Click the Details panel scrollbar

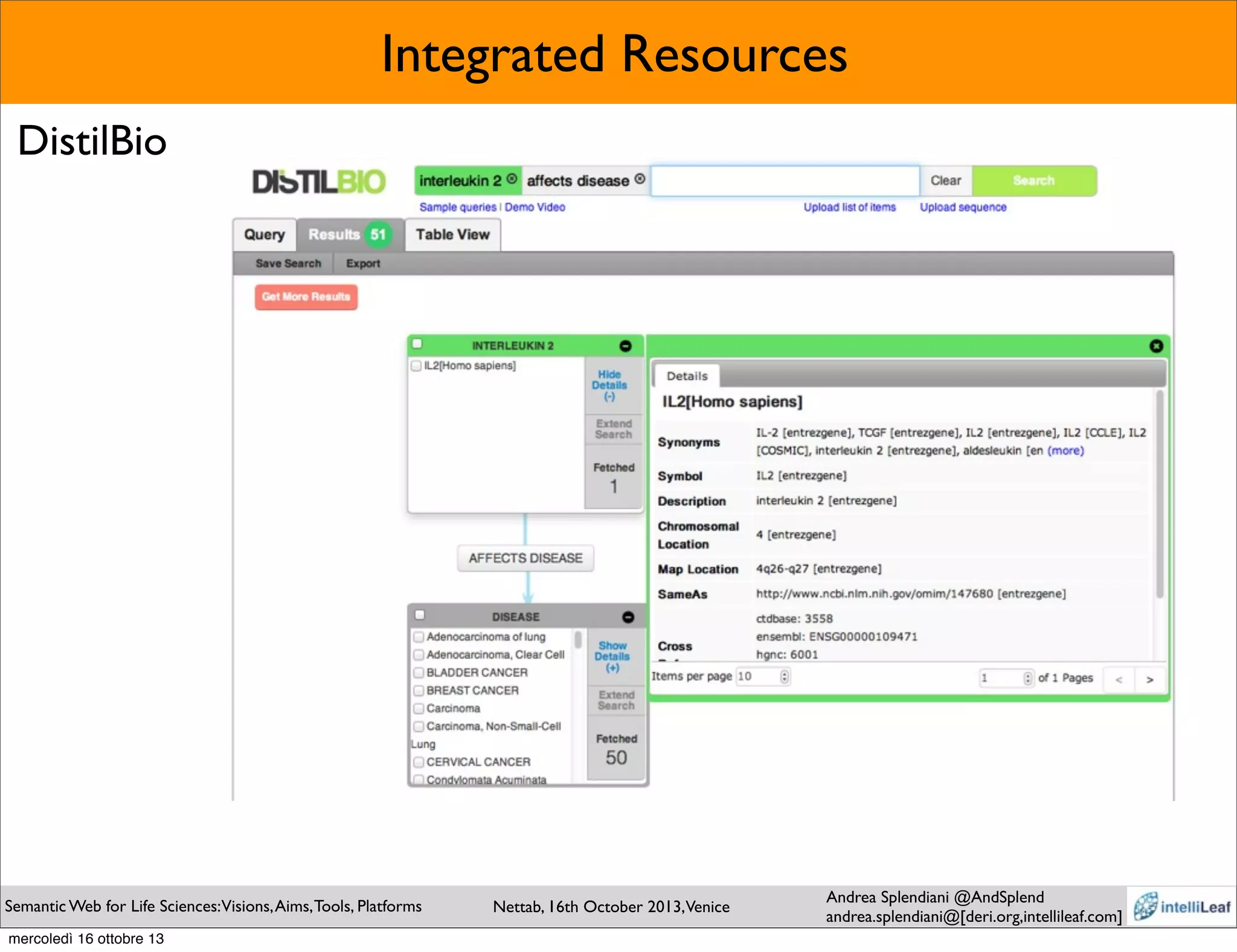[x=1159, y=494]
